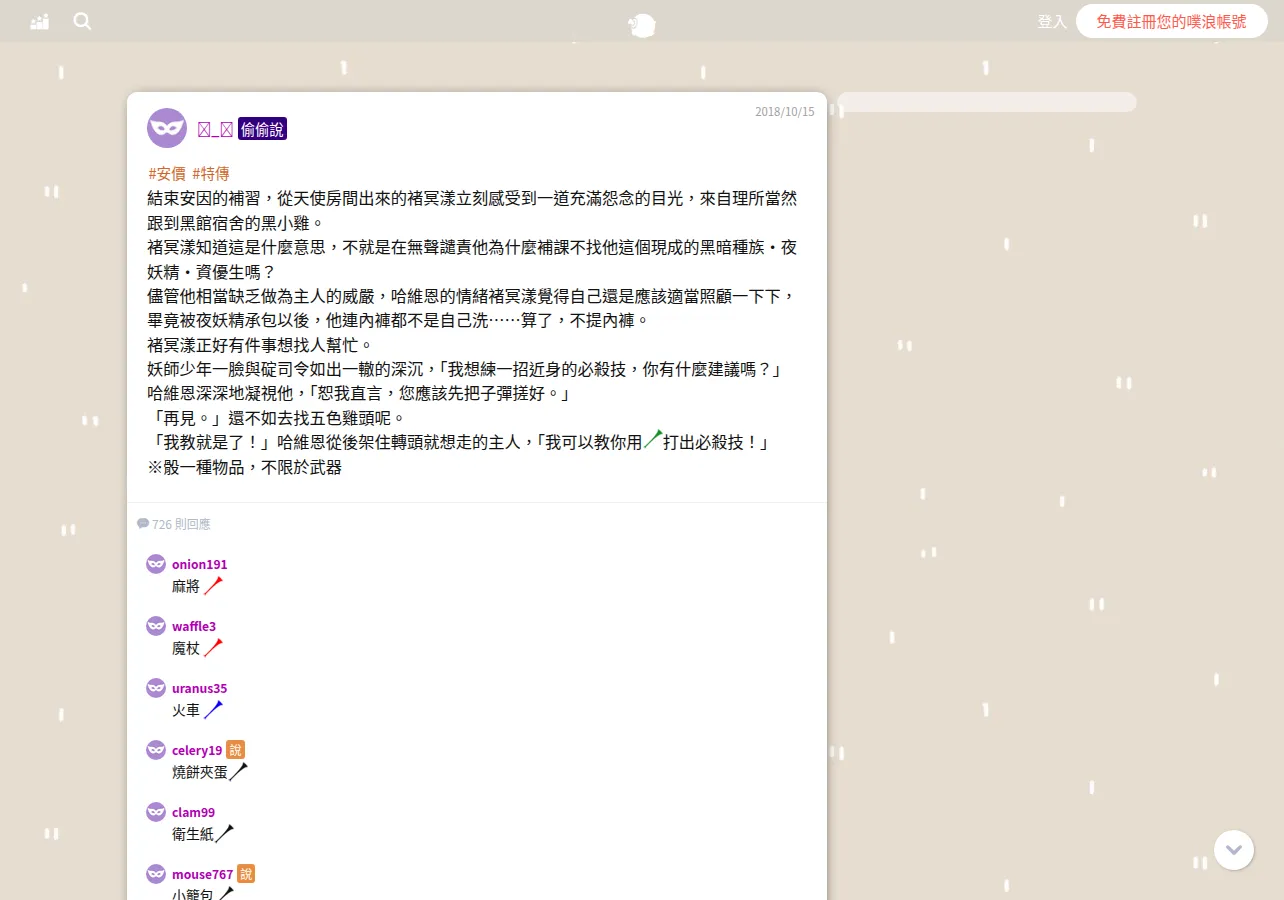Open celery19's avatar
The height and width of the screenshot is (900, 1284).
tap(156, 750)
